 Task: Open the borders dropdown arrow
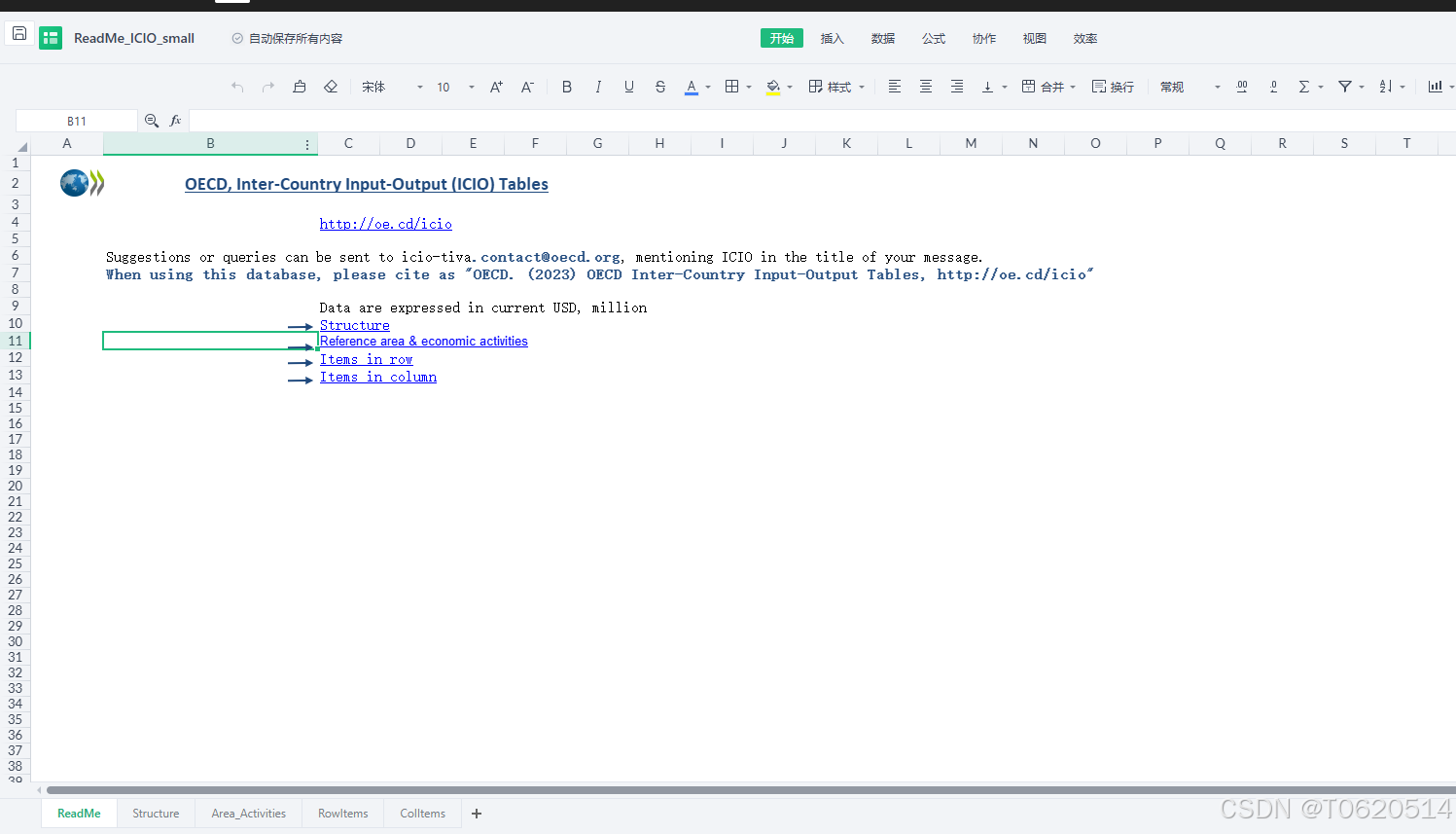(x=749, y=87)
